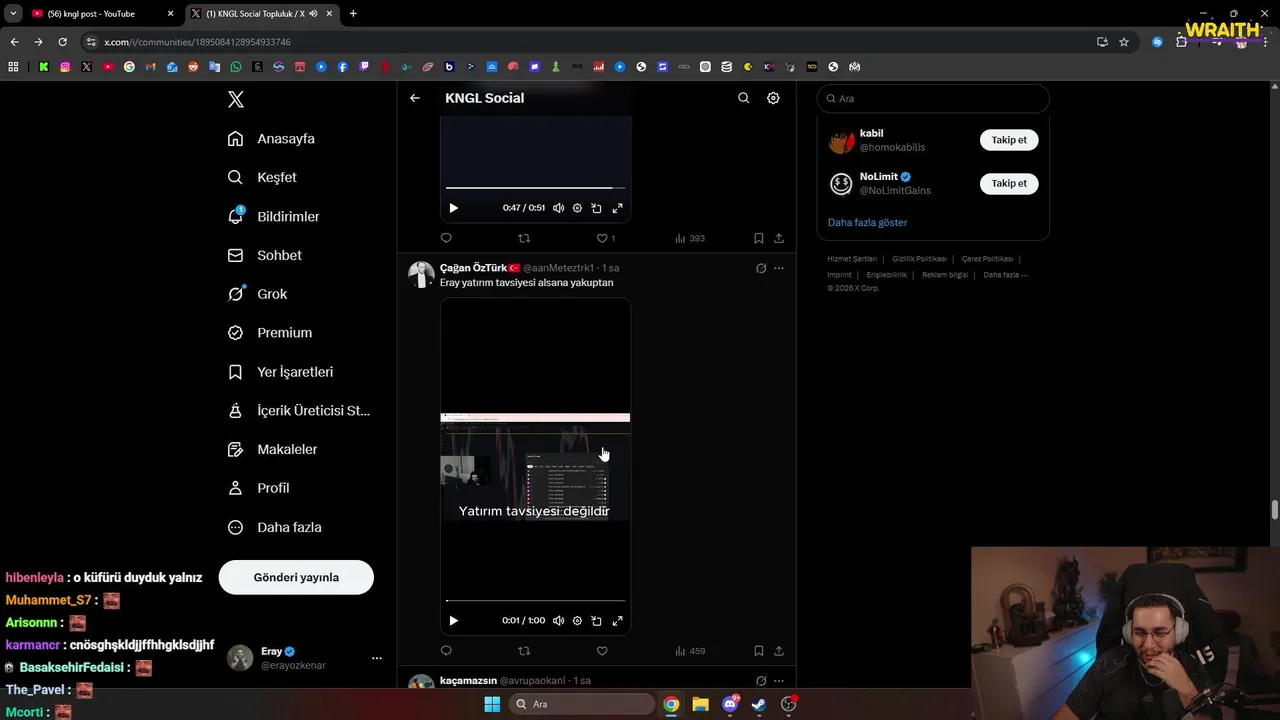The width and height of the screenshot is (1280, 720).
Task: Open settings of upper 0:47 video
Action: (x=577, y=208)
